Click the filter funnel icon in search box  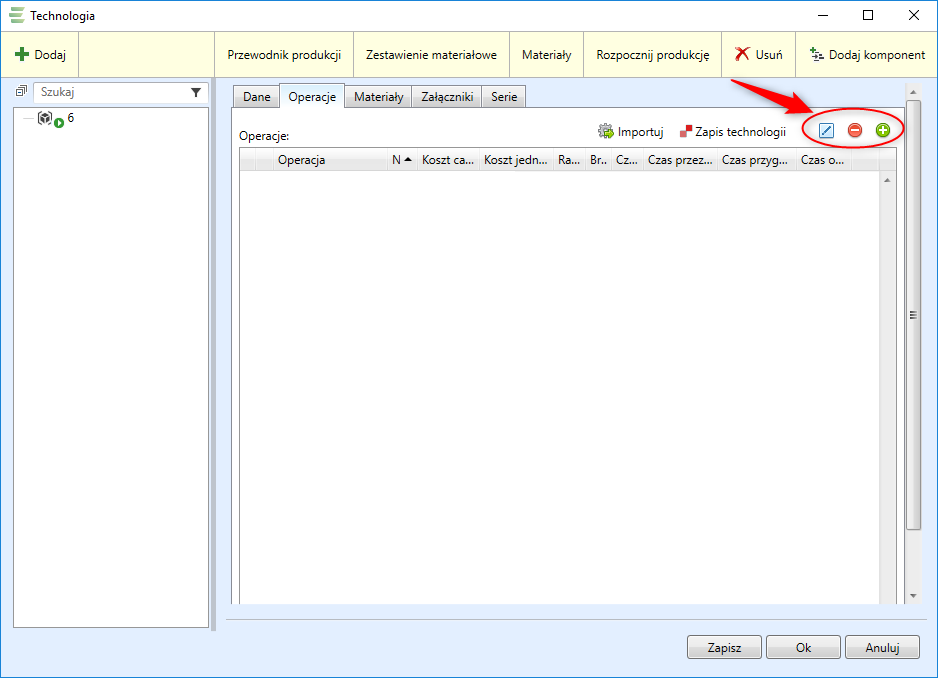[196, 92]
